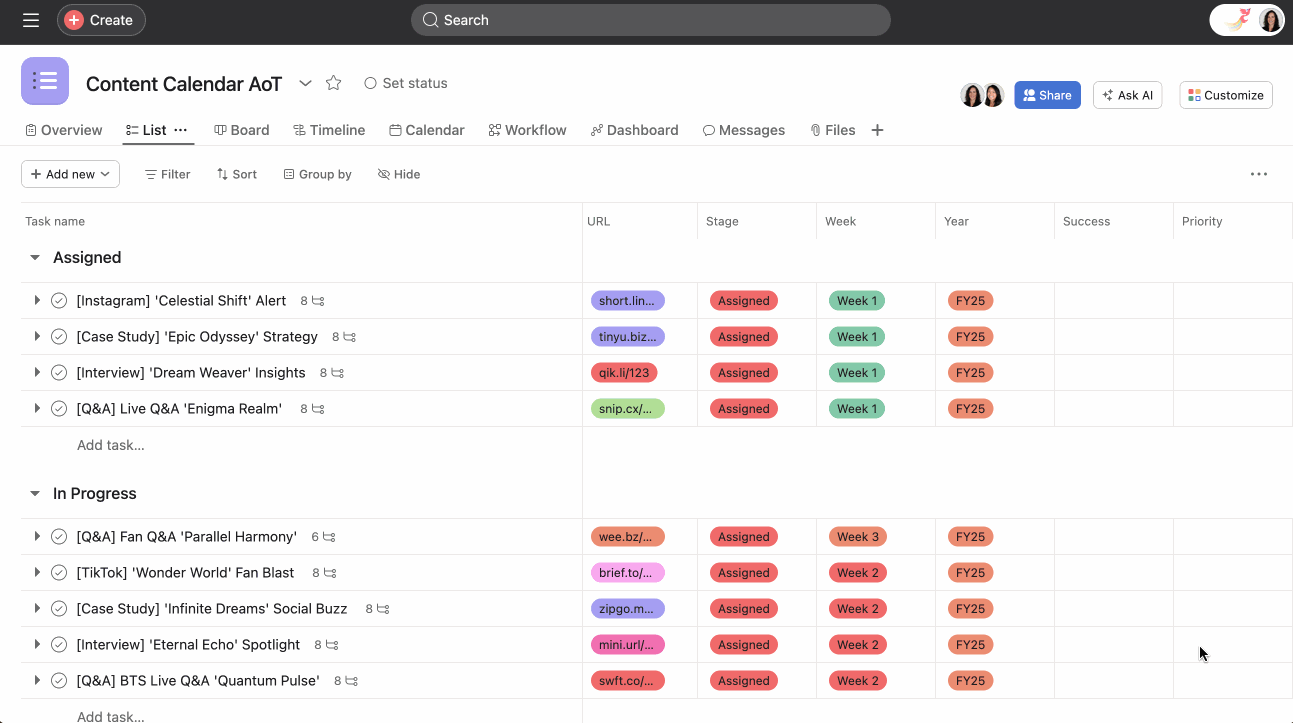Click subtask icon for 'Celestial Shift' Alert
The image size is (1293, 723).
pyautogui.click(x=318, y=301)
